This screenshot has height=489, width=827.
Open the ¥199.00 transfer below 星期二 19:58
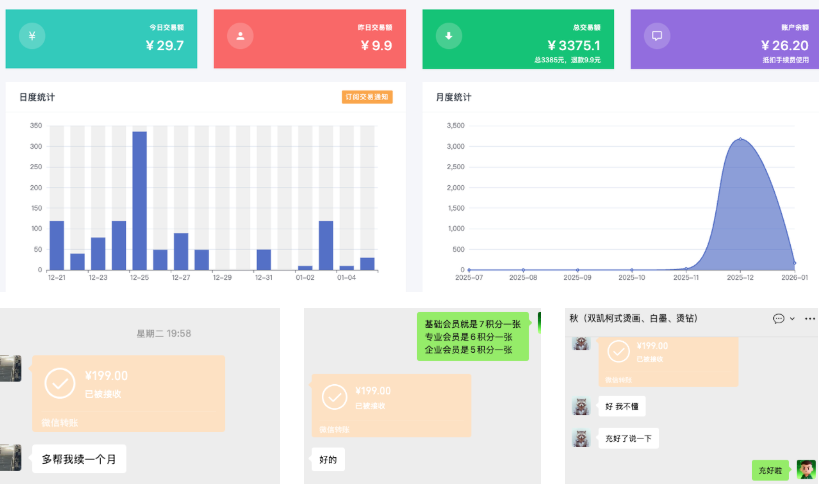(x=129, y=394)
